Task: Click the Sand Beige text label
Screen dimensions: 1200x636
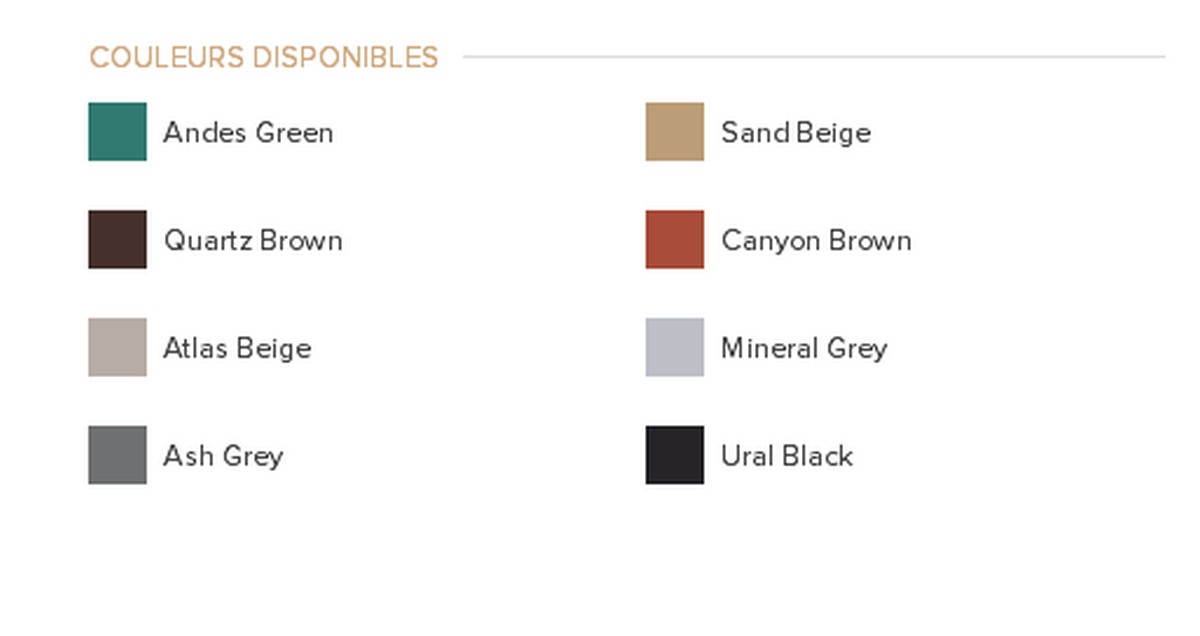Action: coord(796,133)
